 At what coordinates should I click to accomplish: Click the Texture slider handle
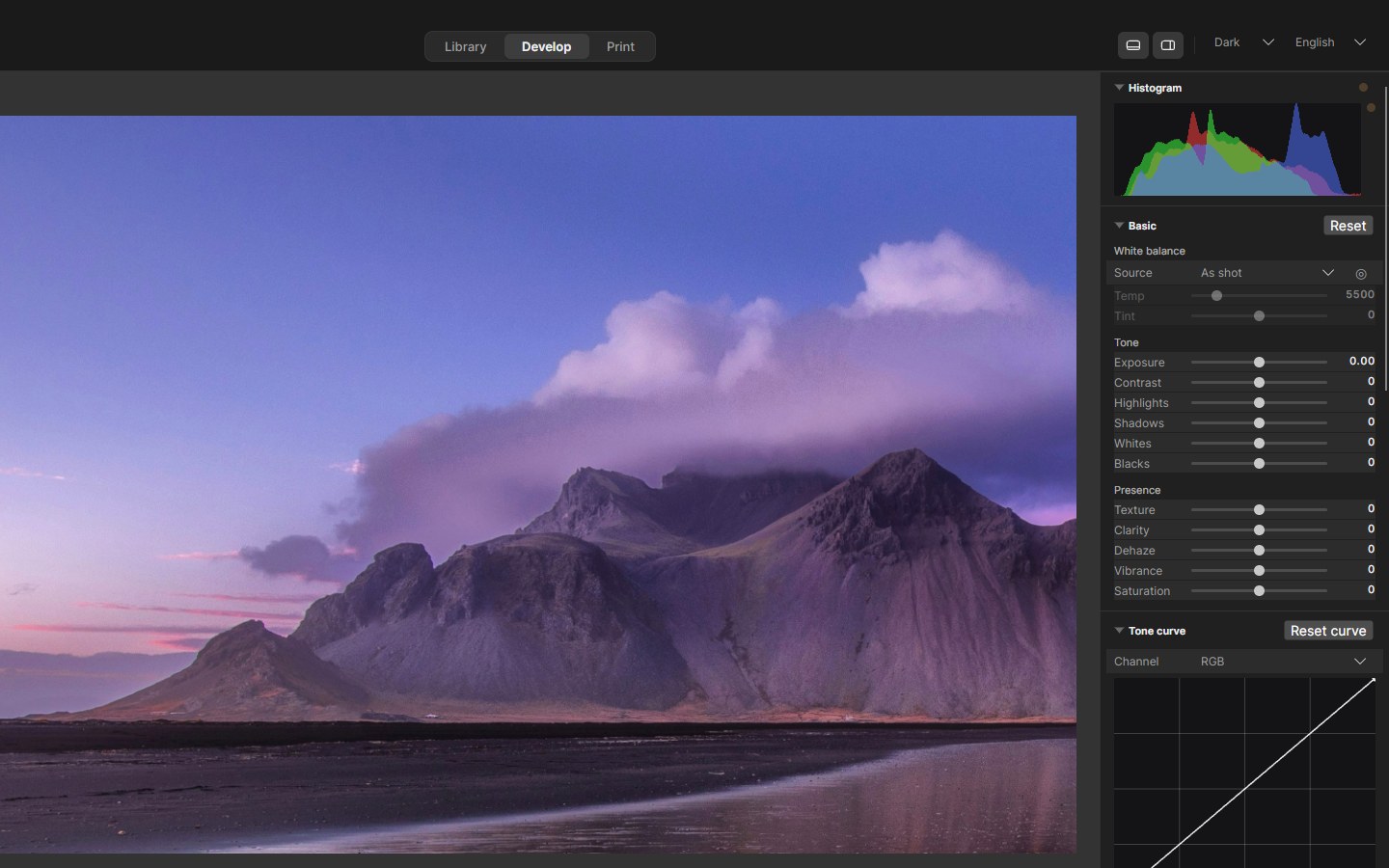click(x=1259, y=510)
